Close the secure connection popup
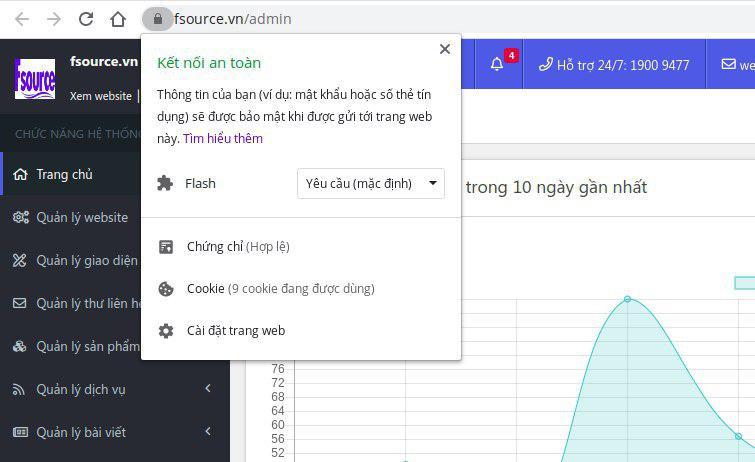The width and height of the screenshot is (755, 462). [x=445, y=49]
